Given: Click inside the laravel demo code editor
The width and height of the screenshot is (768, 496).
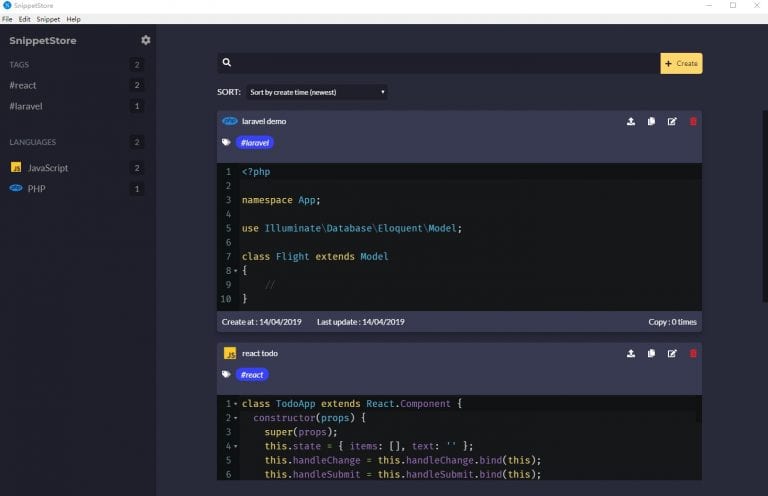Looking at the screenshot, I should [x=459, y=236].
